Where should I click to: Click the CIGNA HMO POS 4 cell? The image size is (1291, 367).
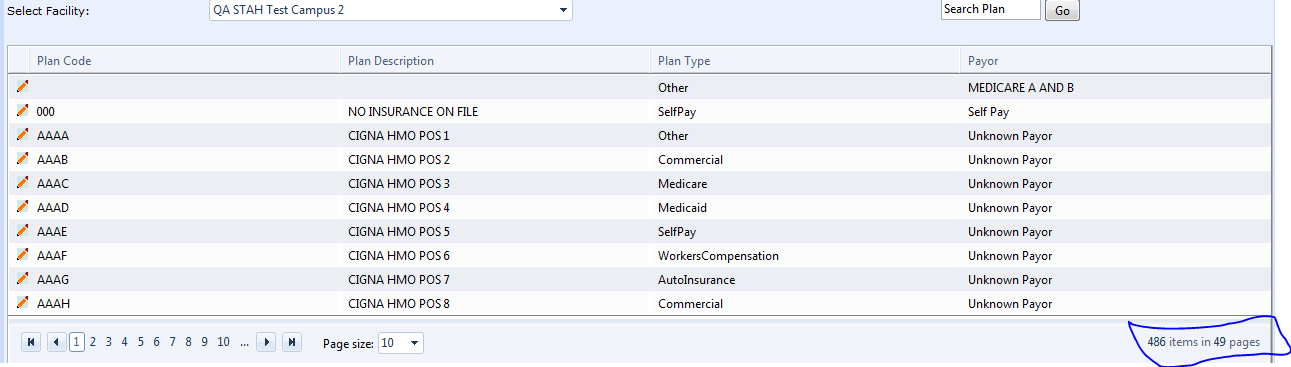click(x=399, y=207)
